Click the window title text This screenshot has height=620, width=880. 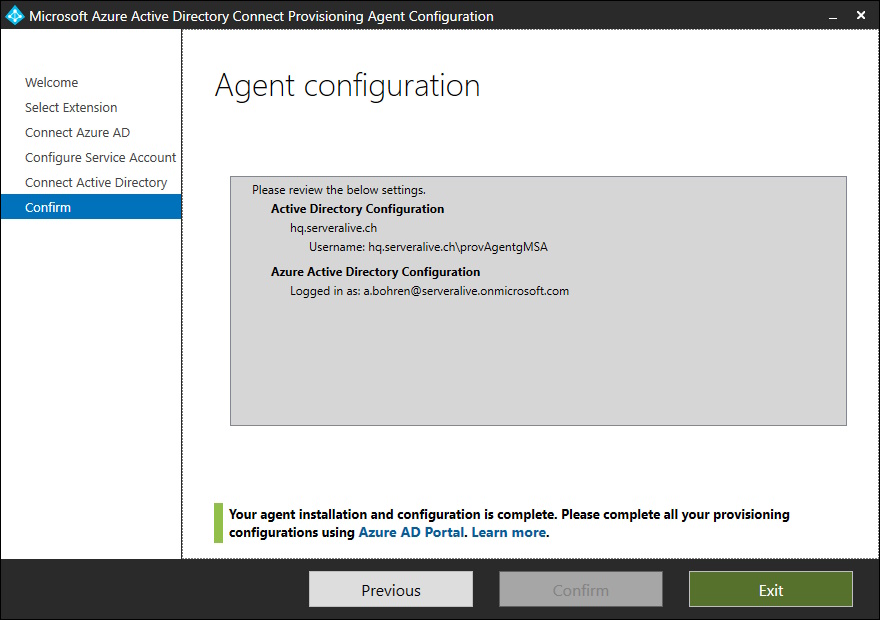(x=262, y=16)
